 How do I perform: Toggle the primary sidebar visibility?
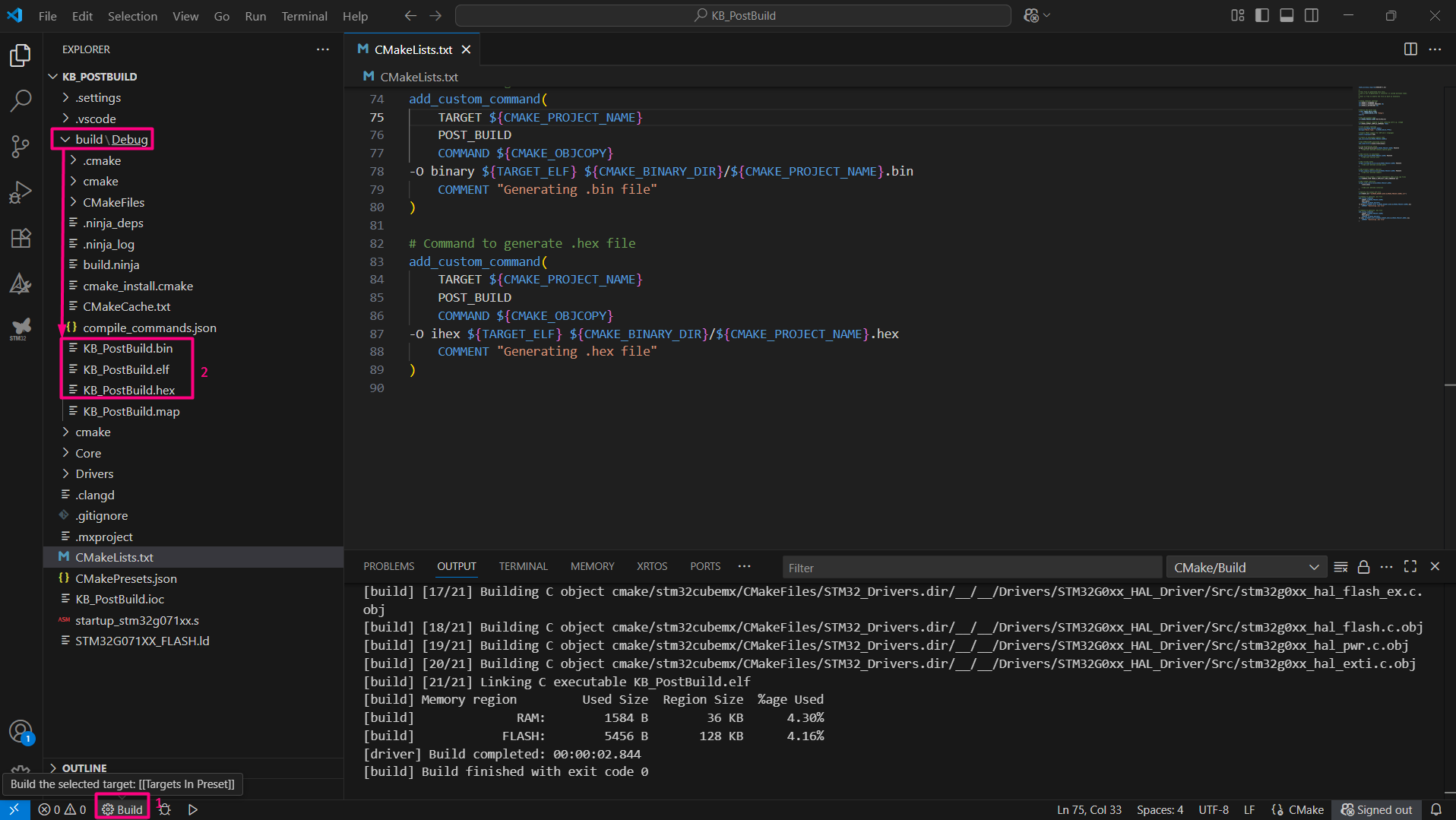(x=1262, y=15)
